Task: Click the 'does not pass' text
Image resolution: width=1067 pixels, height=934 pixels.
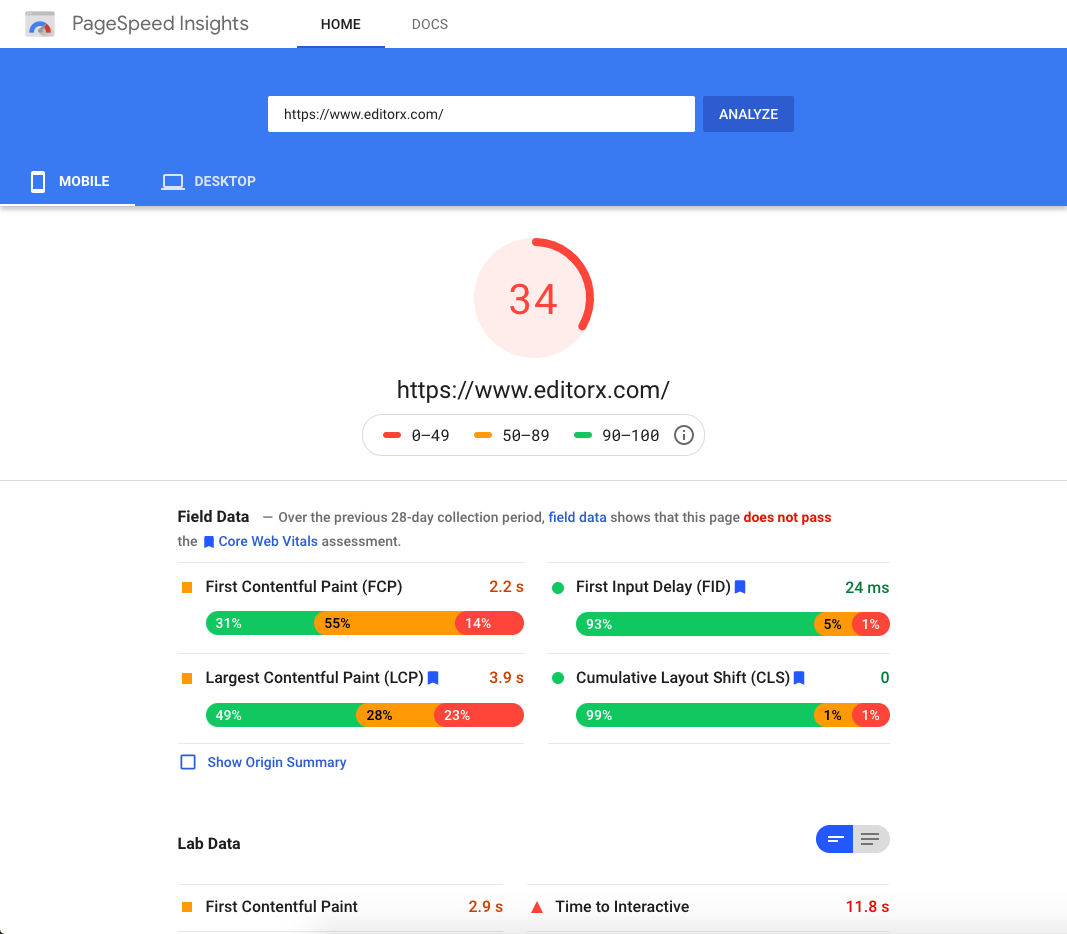Action: point(787,517)
